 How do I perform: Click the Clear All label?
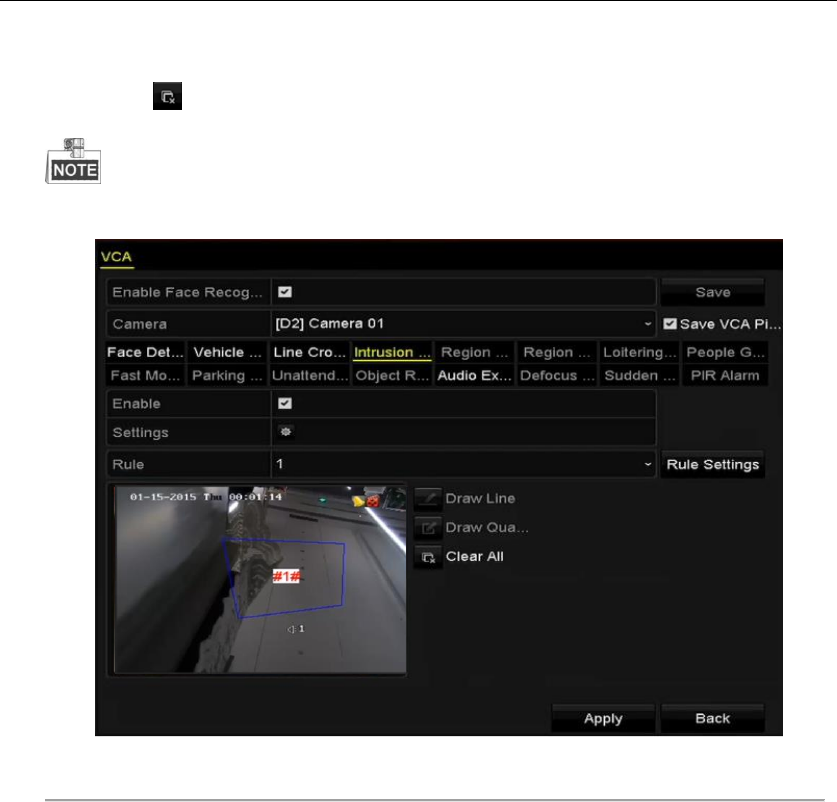click(x=475, y=557)
